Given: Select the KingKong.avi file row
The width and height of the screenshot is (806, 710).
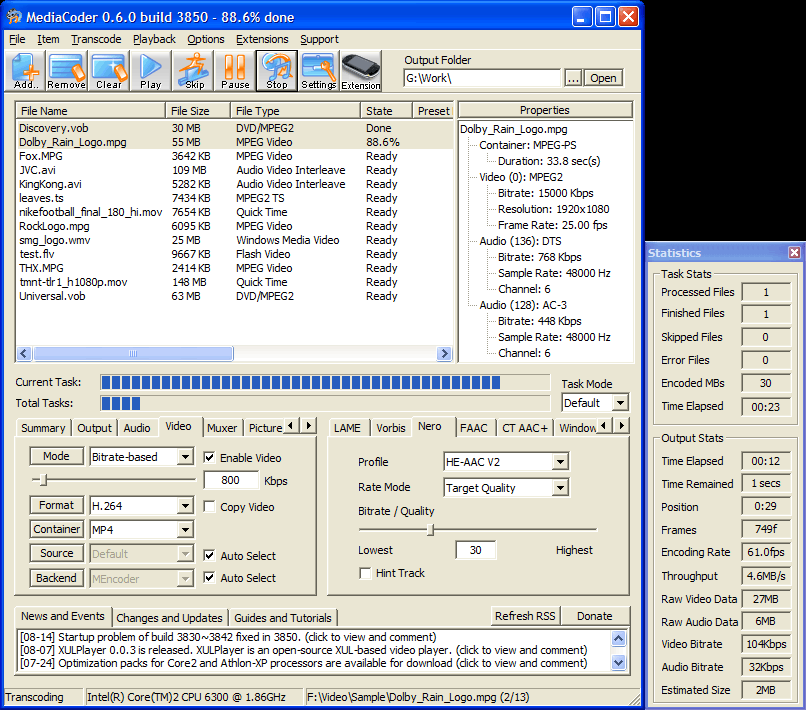Looking at the screenshot, I should pos(234,184).
